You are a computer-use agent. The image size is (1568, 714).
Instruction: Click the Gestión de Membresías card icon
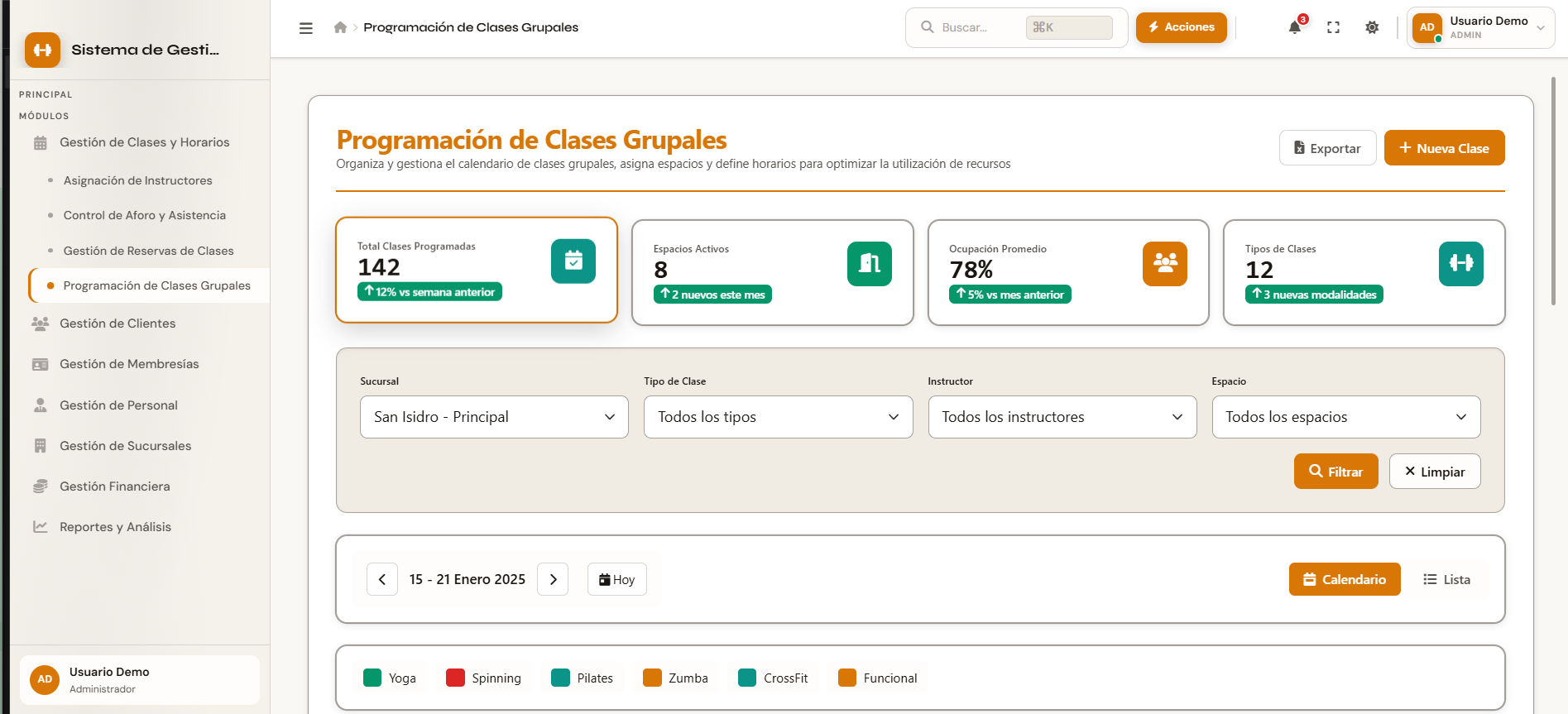pyautogui.click(x=40, y=364)
